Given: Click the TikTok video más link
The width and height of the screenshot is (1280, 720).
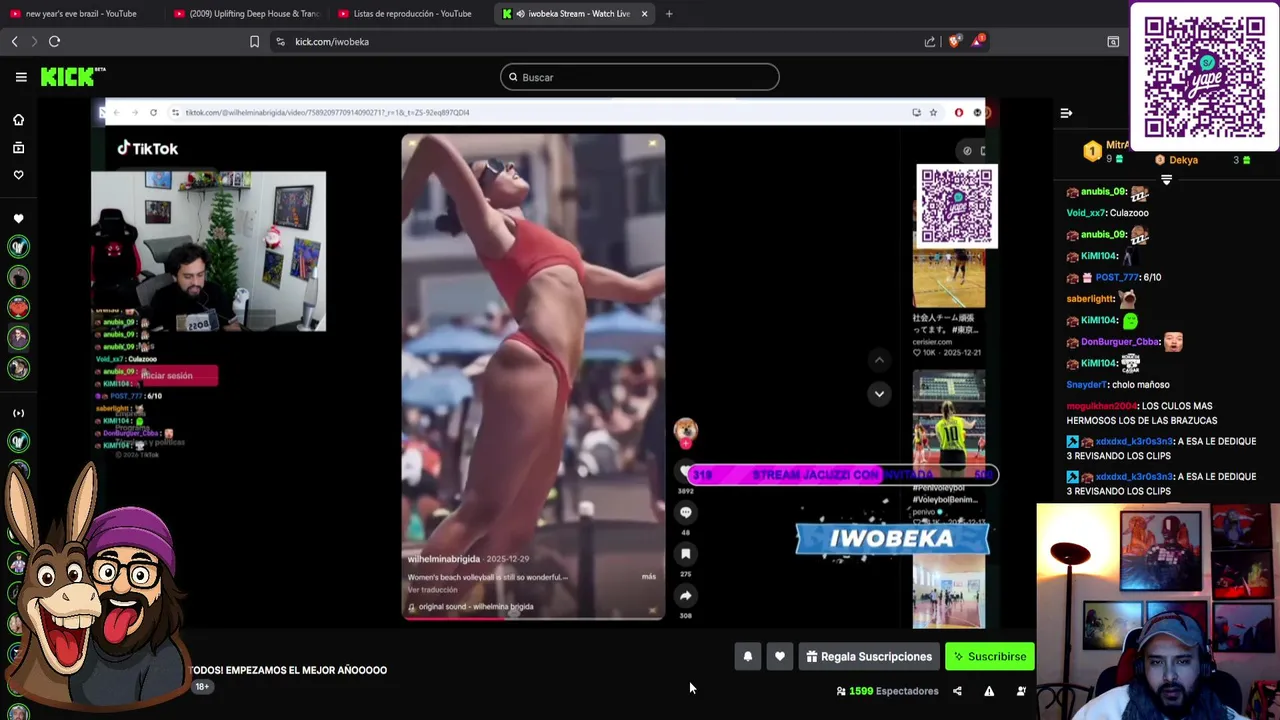Looking at the screenshot, I should click(x=649, y=577).
